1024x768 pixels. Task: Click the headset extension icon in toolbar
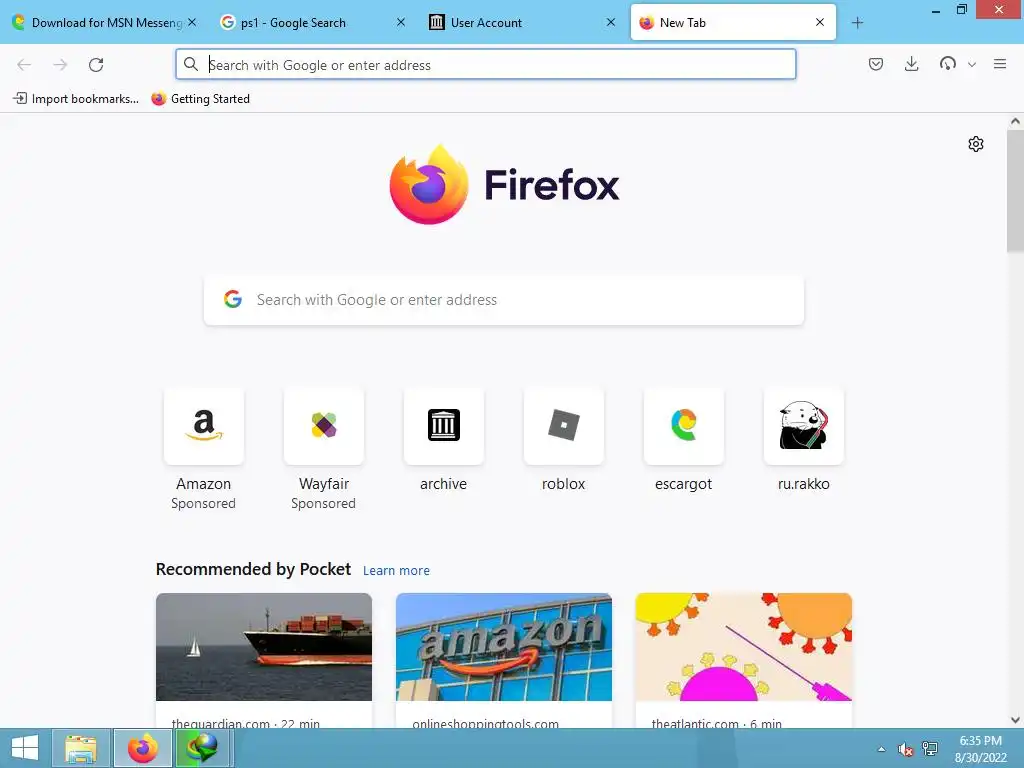(x=948, y=64)
